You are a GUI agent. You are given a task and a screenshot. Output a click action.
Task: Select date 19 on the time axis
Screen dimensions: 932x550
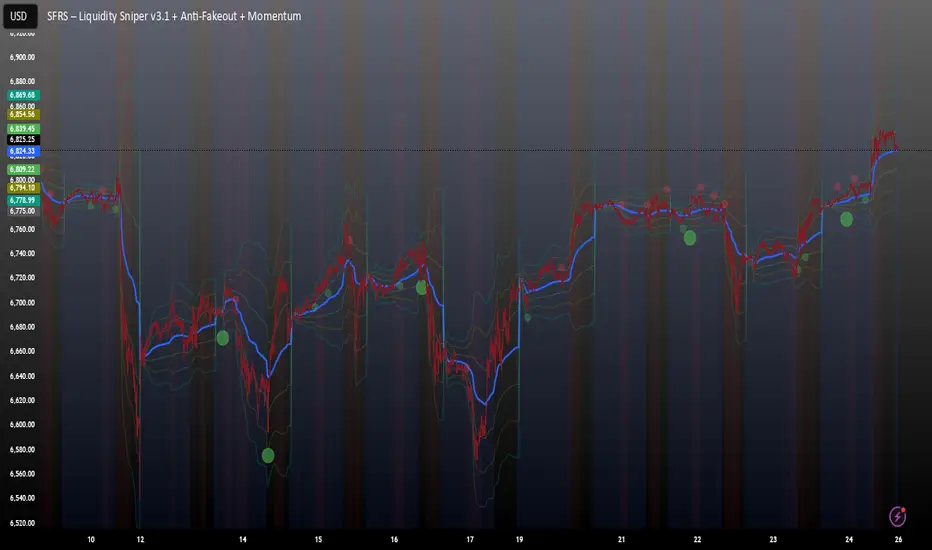point(519,539)
